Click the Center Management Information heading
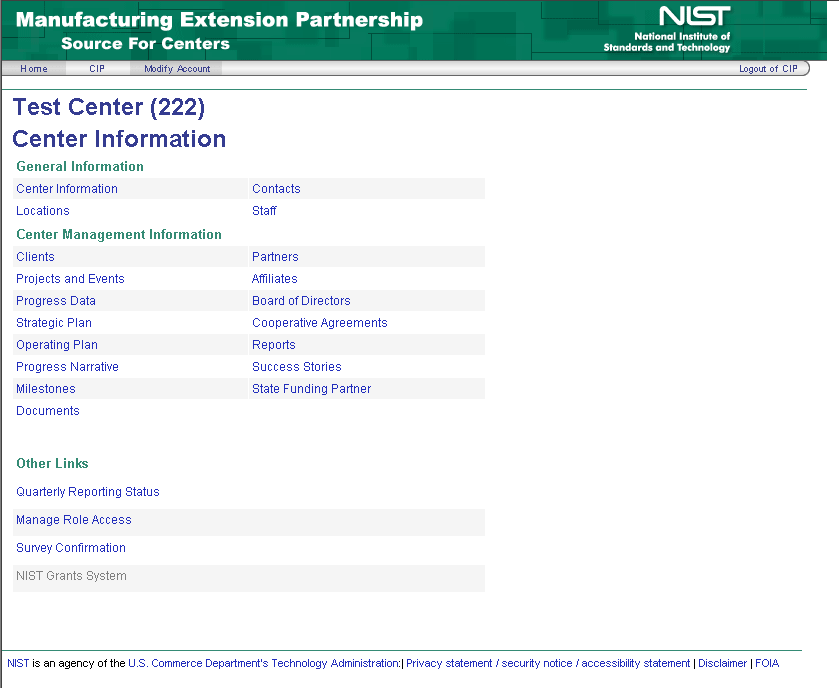The height and width of the screenshot is (688, 839). tap(119, 234)
